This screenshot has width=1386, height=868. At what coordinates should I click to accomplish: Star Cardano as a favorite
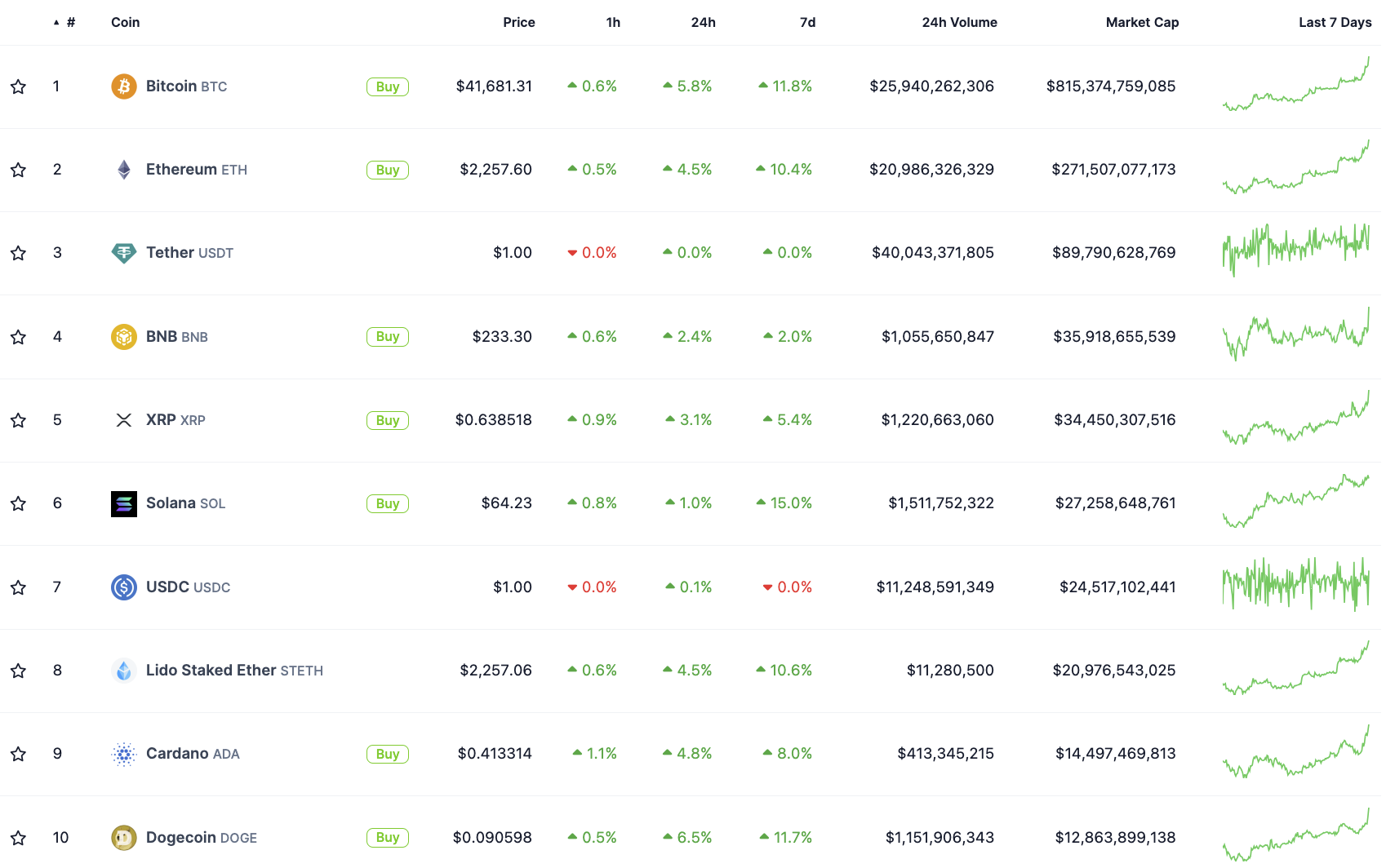(x=18, y=754)
